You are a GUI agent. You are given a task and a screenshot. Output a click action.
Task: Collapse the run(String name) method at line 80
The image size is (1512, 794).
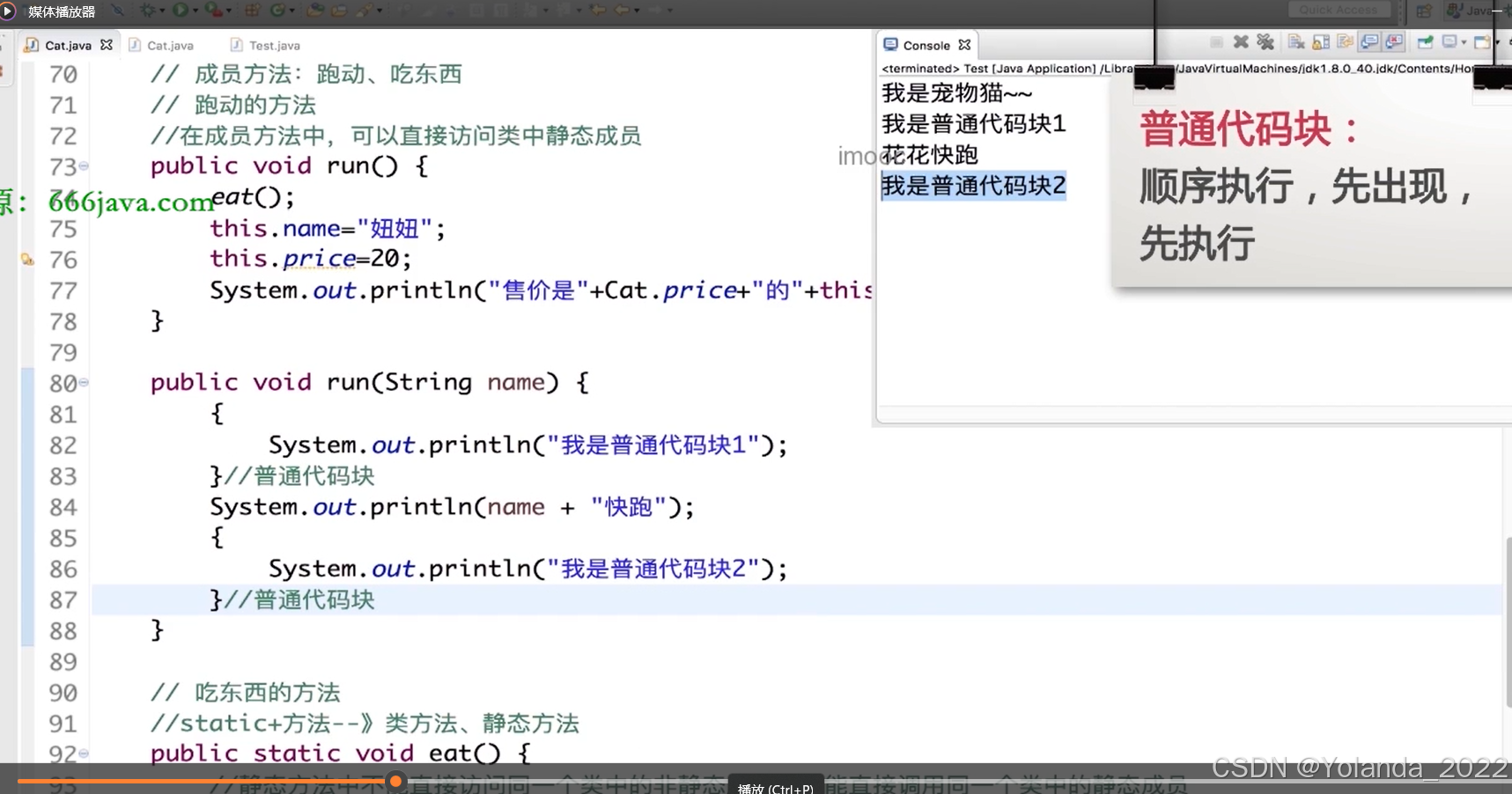pos(84,382)
